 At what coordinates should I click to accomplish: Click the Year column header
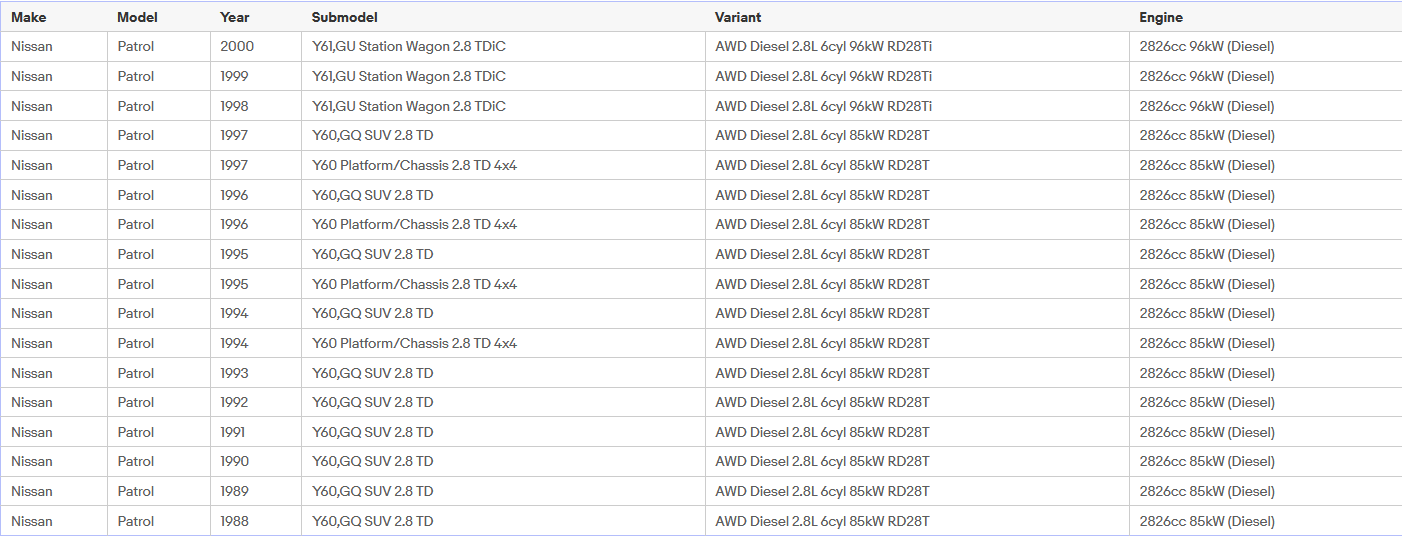(x=256, y=17)
